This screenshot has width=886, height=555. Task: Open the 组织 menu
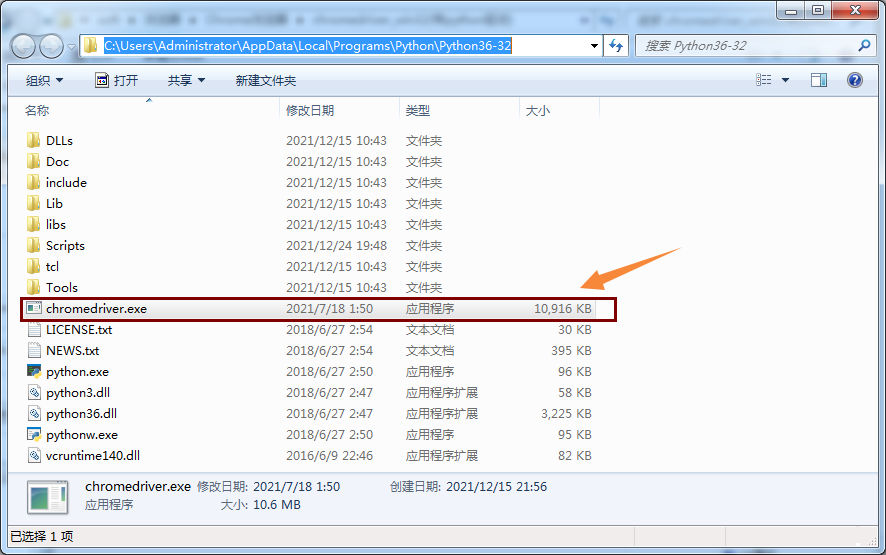click(x=44, y=80)
